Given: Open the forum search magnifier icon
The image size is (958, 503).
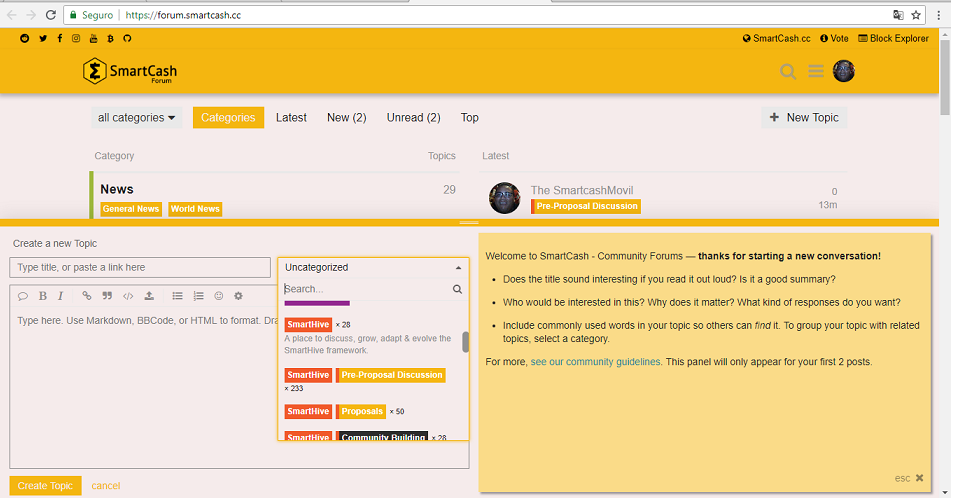Looking at the screenshot, I should pos(788,72).
